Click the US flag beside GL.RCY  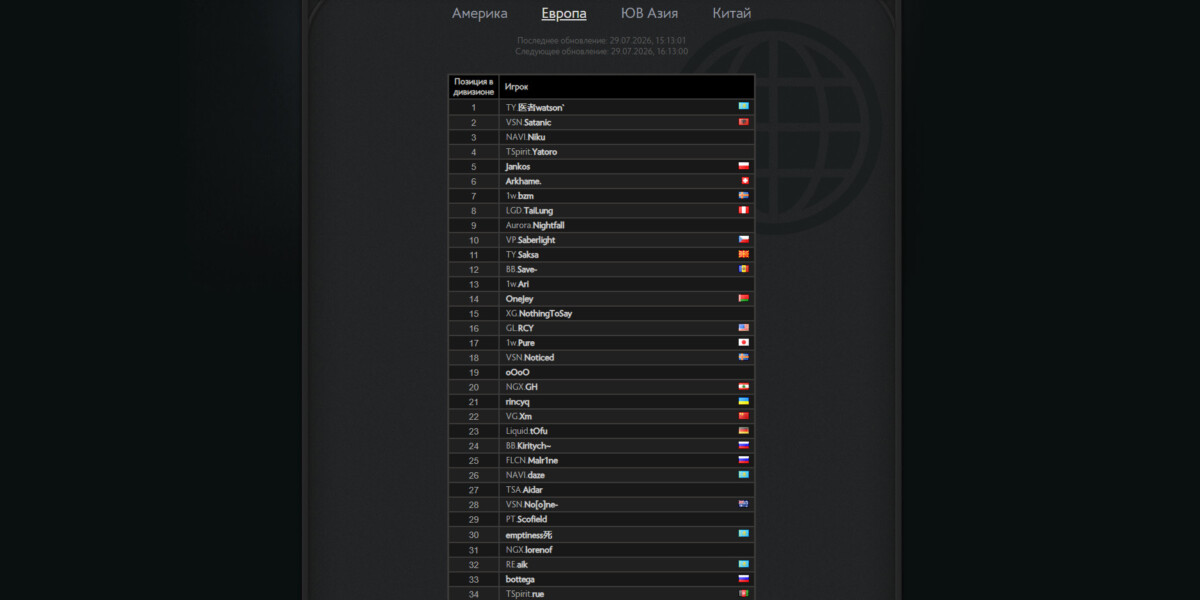[x=743, y=328]
